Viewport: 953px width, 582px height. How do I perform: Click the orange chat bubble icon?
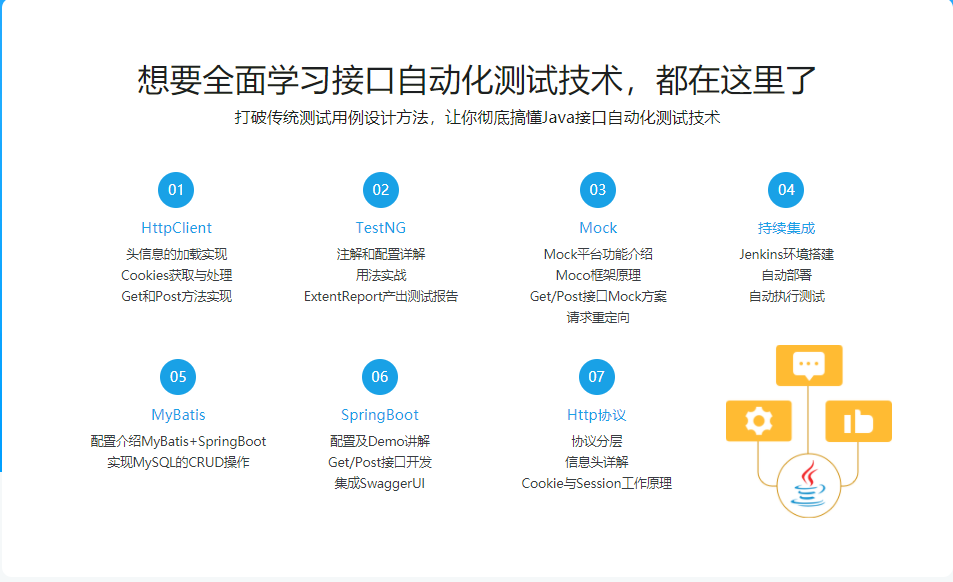tap(809, 364)
